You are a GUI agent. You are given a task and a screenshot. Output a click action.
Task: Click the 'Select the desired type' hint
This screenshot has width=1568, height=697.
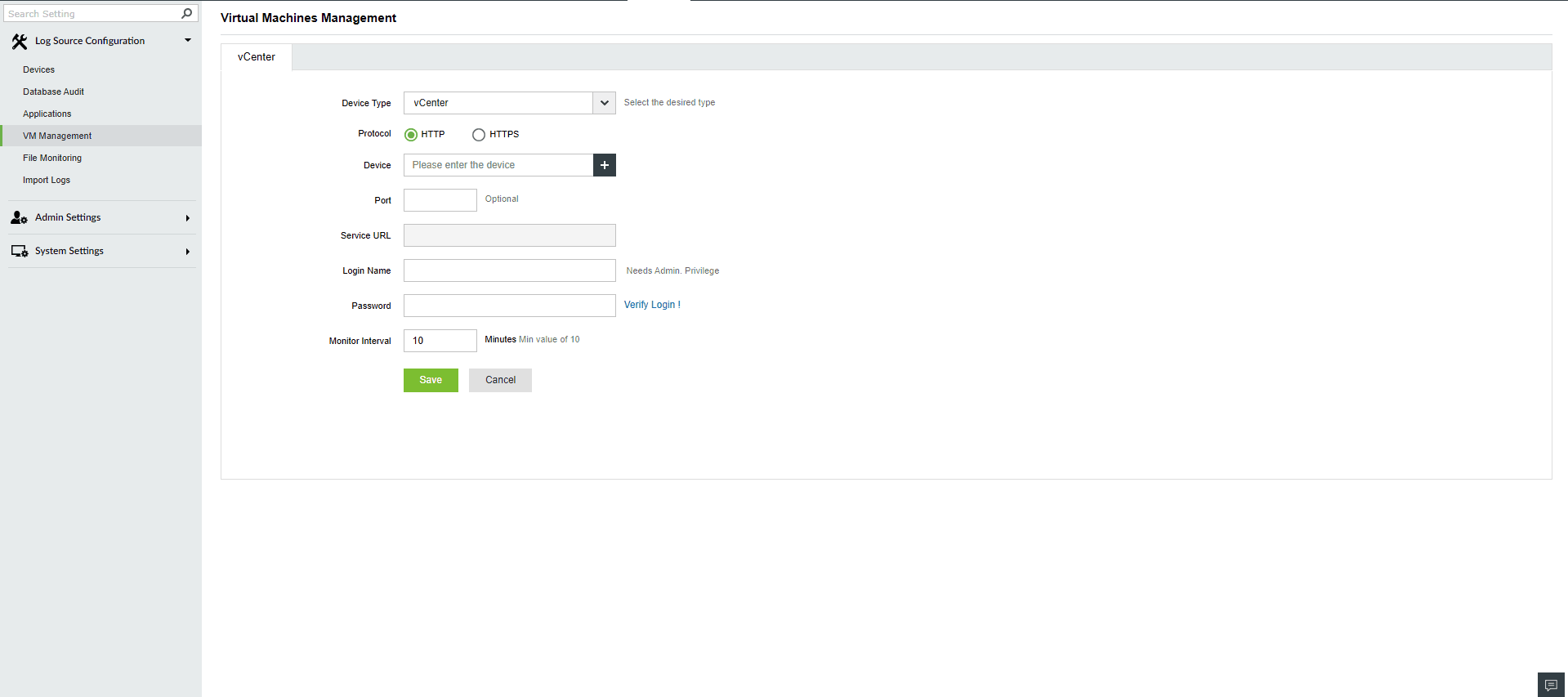click(669, 102)
